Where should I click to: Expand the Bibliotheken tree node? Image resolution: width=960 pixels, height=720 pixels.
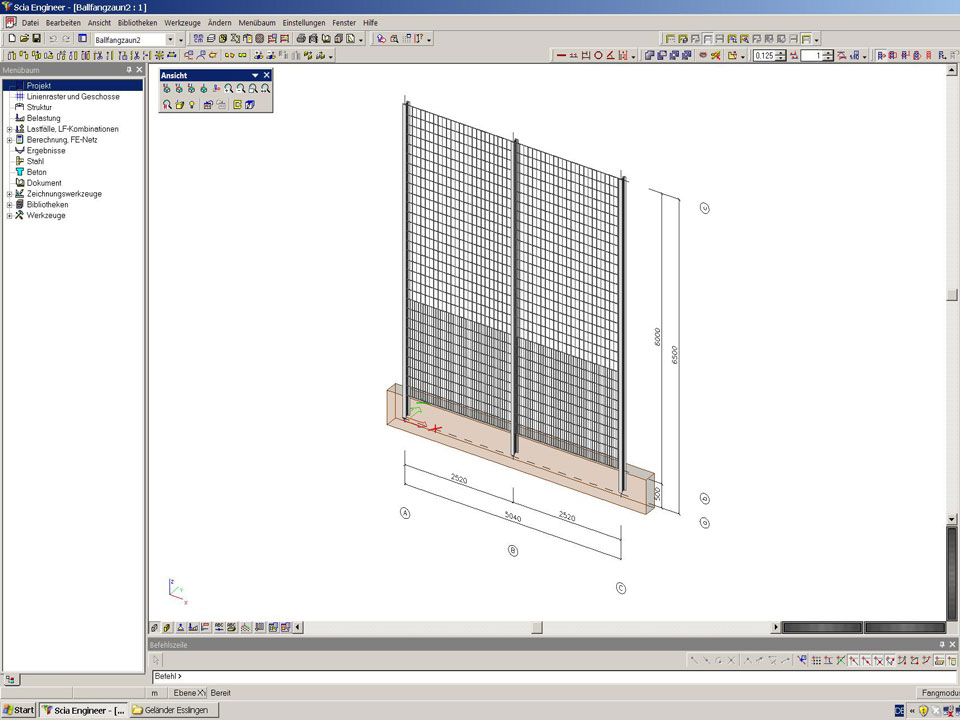click(x=9, y=204)
